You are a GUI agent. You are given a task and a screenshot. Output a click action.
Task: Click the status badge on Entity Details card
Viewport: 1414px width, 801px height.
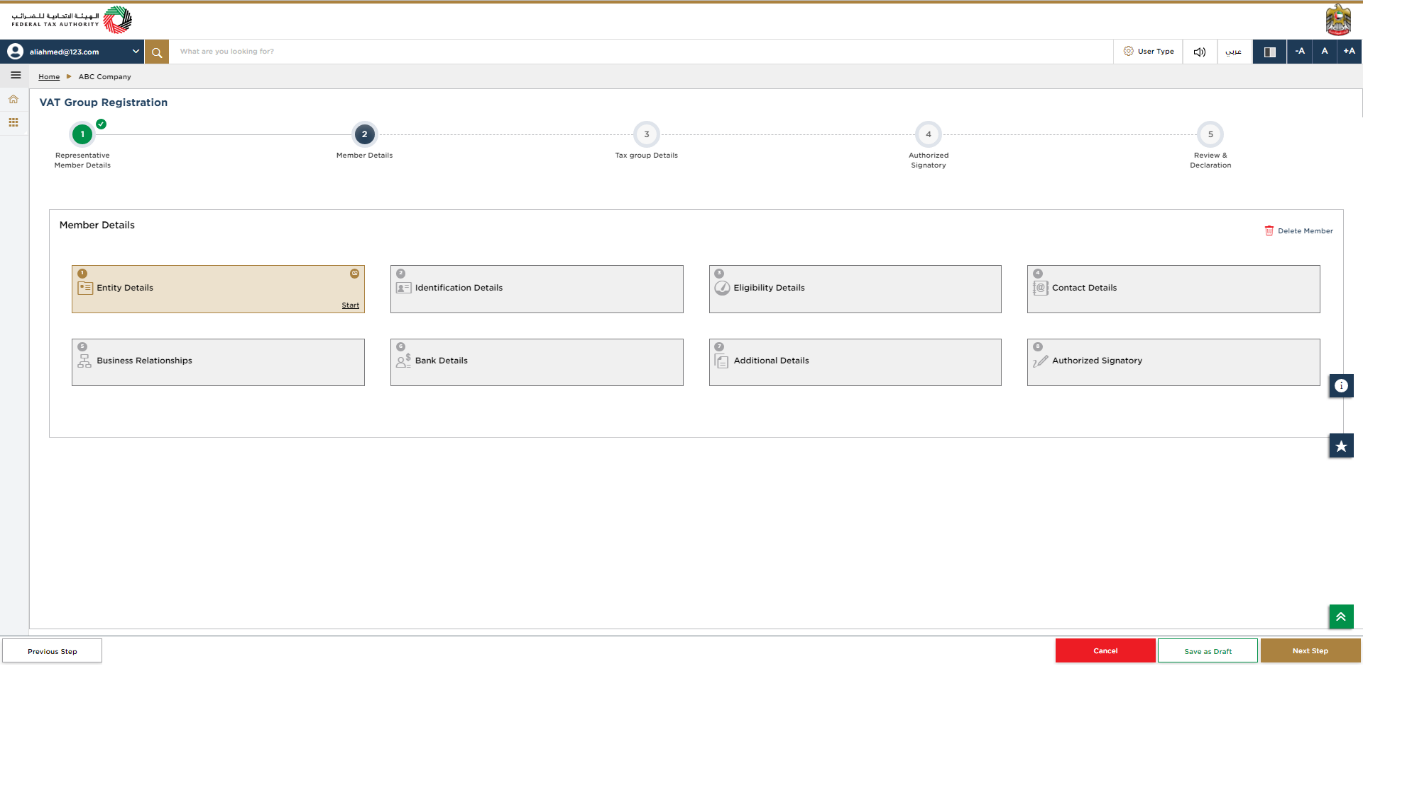coord(354,274)
